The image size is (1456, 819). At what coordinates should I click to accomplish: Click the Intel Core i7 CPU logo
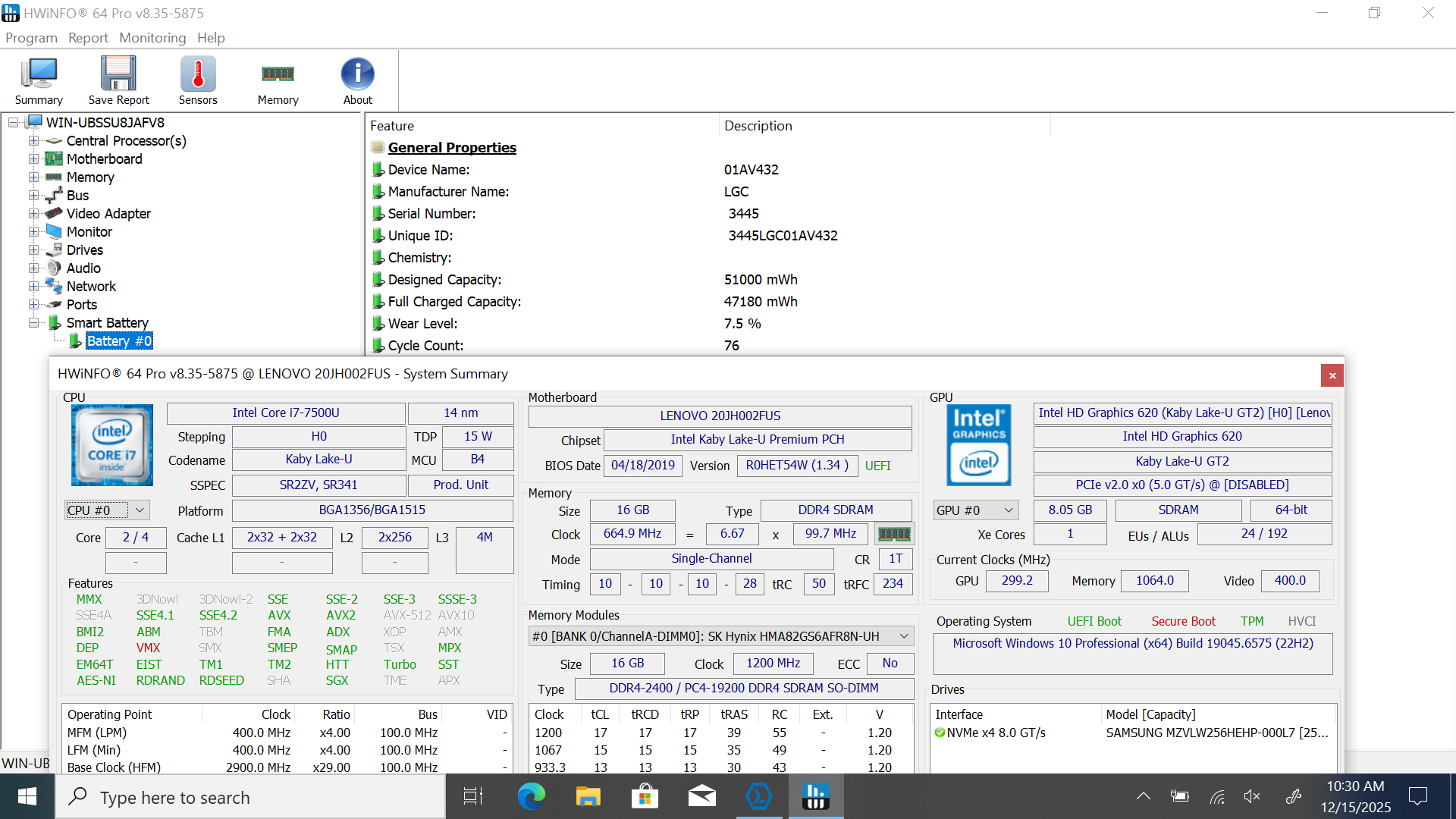tap(112, 445)
